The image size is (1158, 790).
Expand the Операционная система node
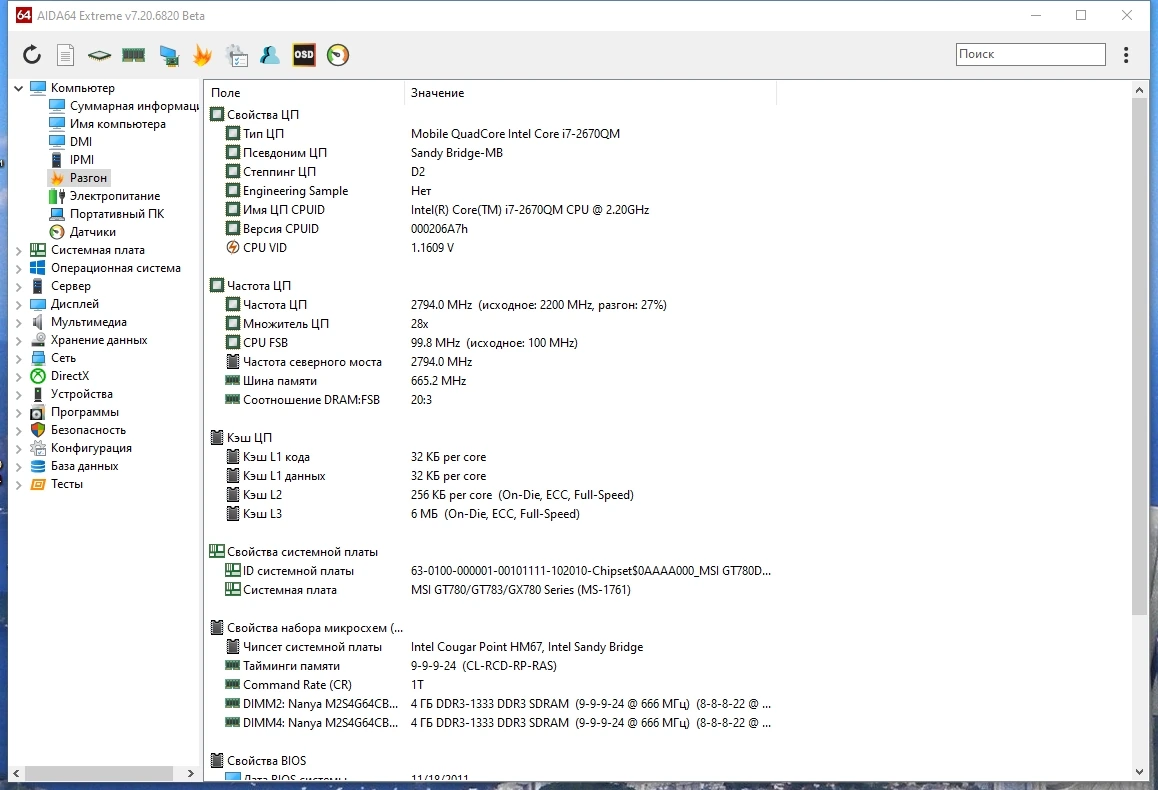(x=18, y=269)
